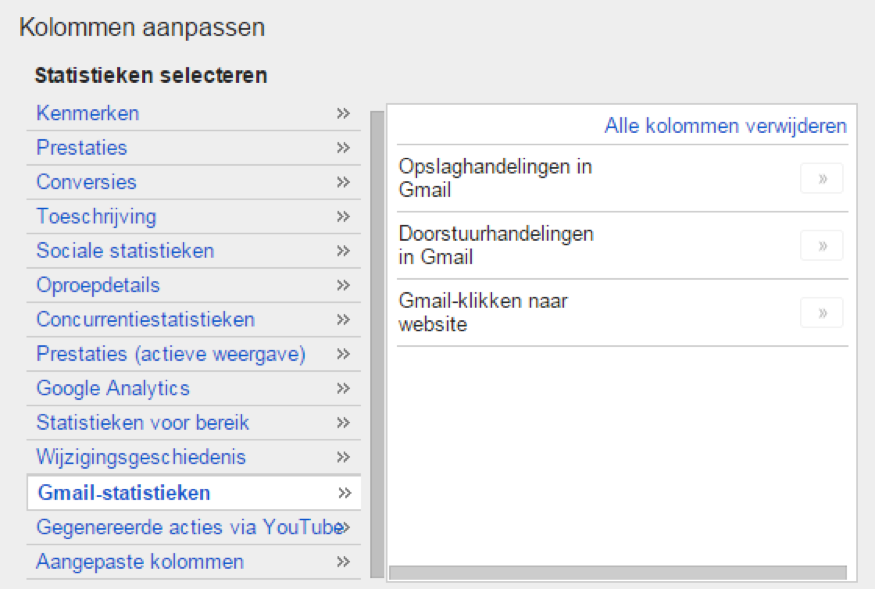Click the vertical scrollbar beside category list
This screenshot has height=589, width=875.
[x=377, y=344]
